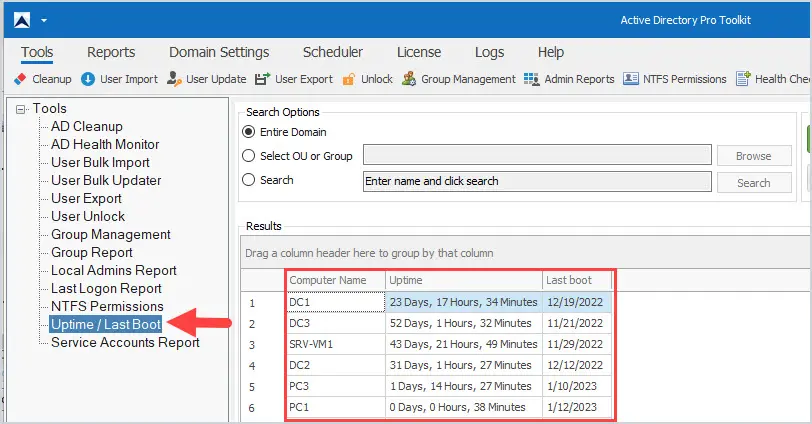
Task: Select the Search radio button
Action: point(249,180)
